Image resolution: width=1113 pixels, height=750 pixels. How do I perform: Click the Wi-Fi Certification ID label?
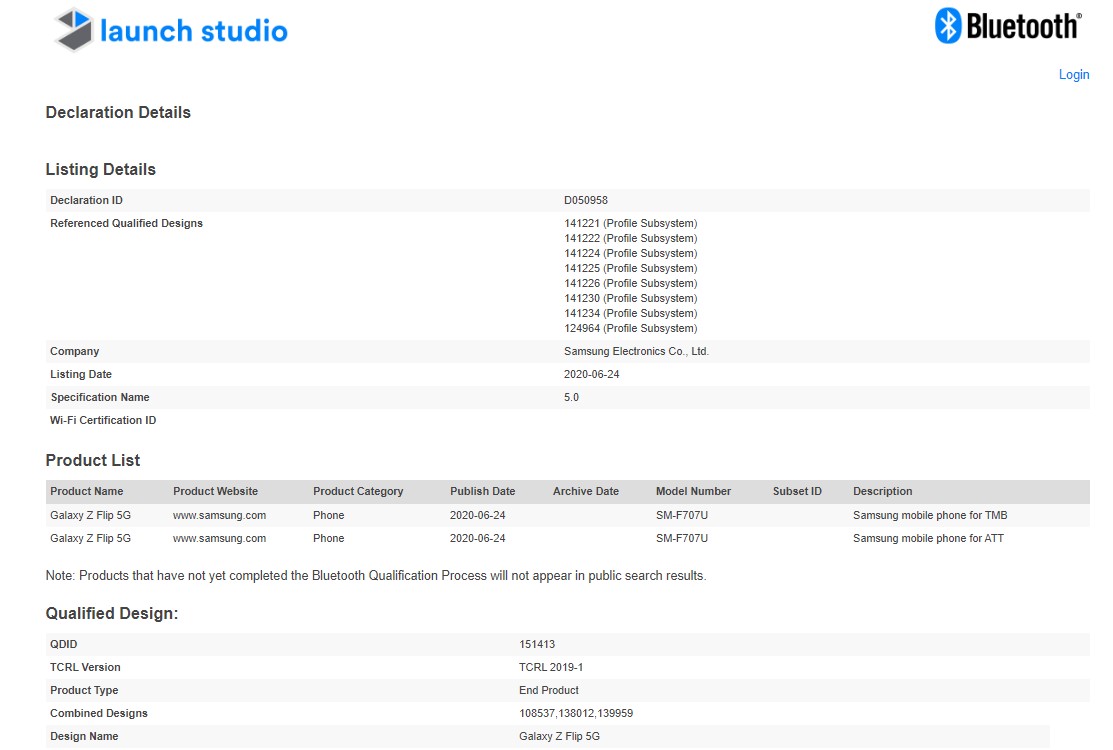[103, 420]
